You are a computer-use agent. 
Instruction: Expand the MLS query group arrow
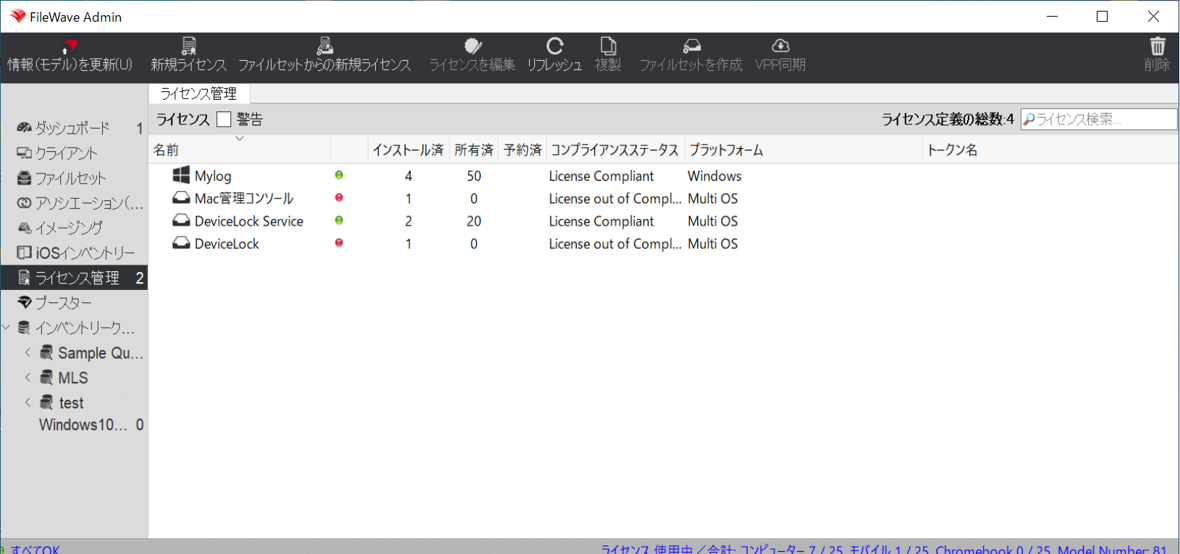point(27,377)
